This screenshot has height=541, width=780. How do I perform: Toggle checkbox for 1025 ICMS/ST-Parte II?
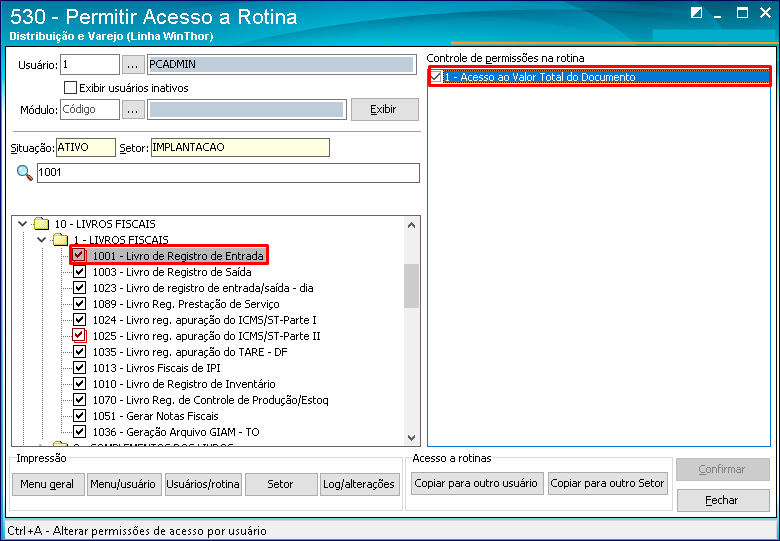(80, 336)
